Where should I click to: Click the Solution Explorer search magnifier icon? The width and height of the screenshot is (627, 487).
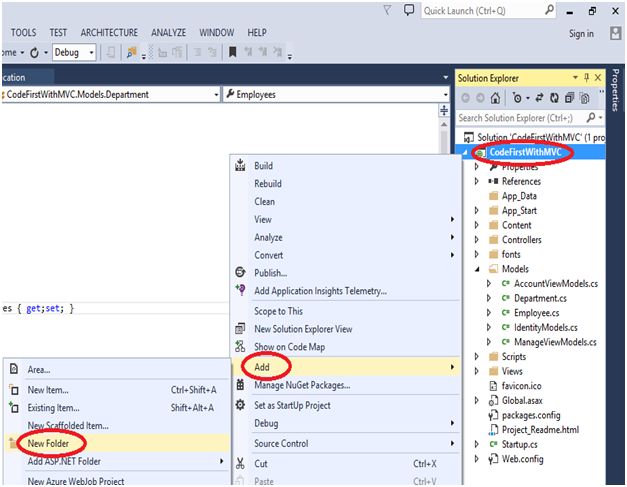click(x=591, y=118)
